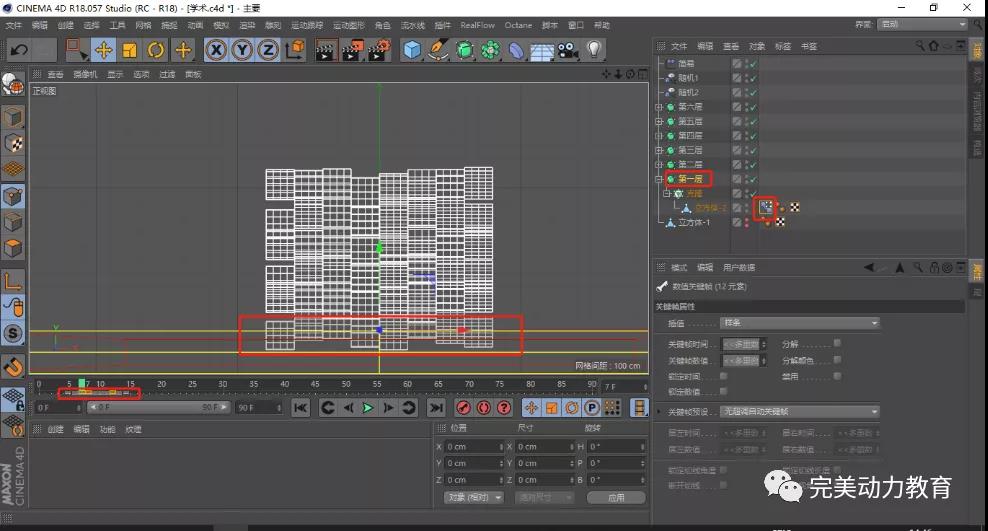The width and height of the screenshot is (988, 531).
Task: Add a Cube primitive object
Action: click(x=412, y=49)
